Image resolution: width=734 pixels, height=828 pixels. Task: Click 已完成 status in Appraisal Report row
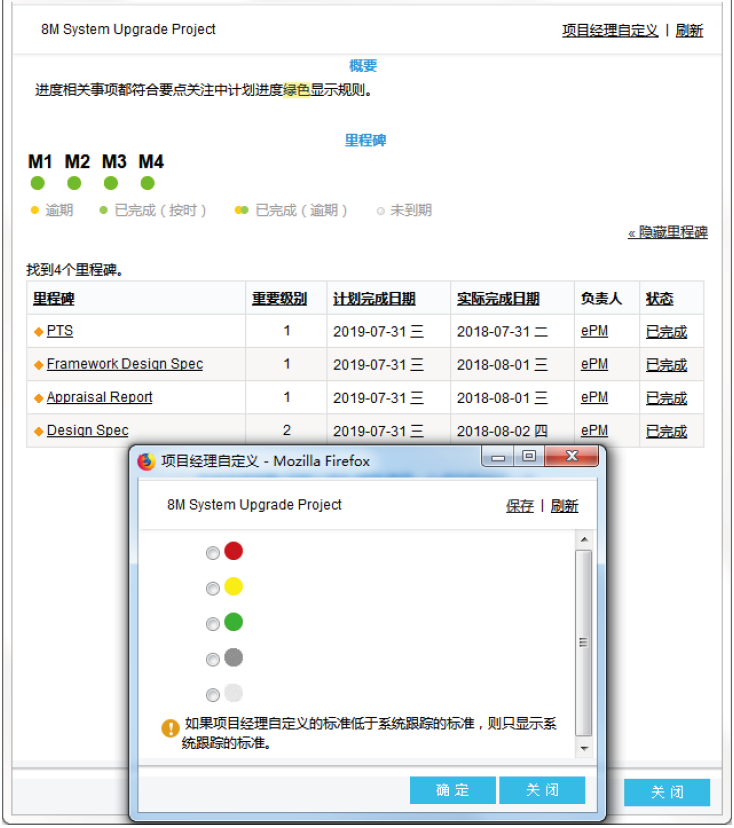tap(666, 399)
